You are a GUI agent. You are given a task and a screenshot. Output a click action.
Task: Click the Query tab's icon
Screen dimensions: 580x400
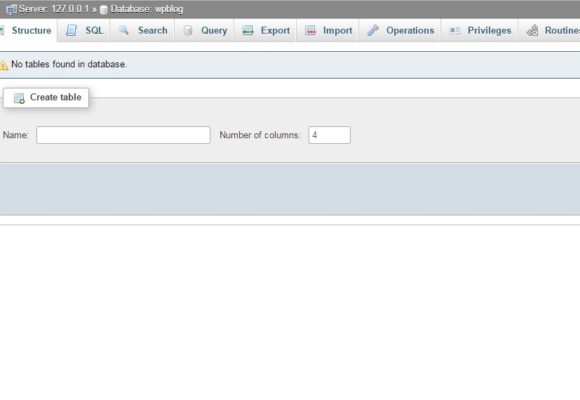tap(188, 30)
